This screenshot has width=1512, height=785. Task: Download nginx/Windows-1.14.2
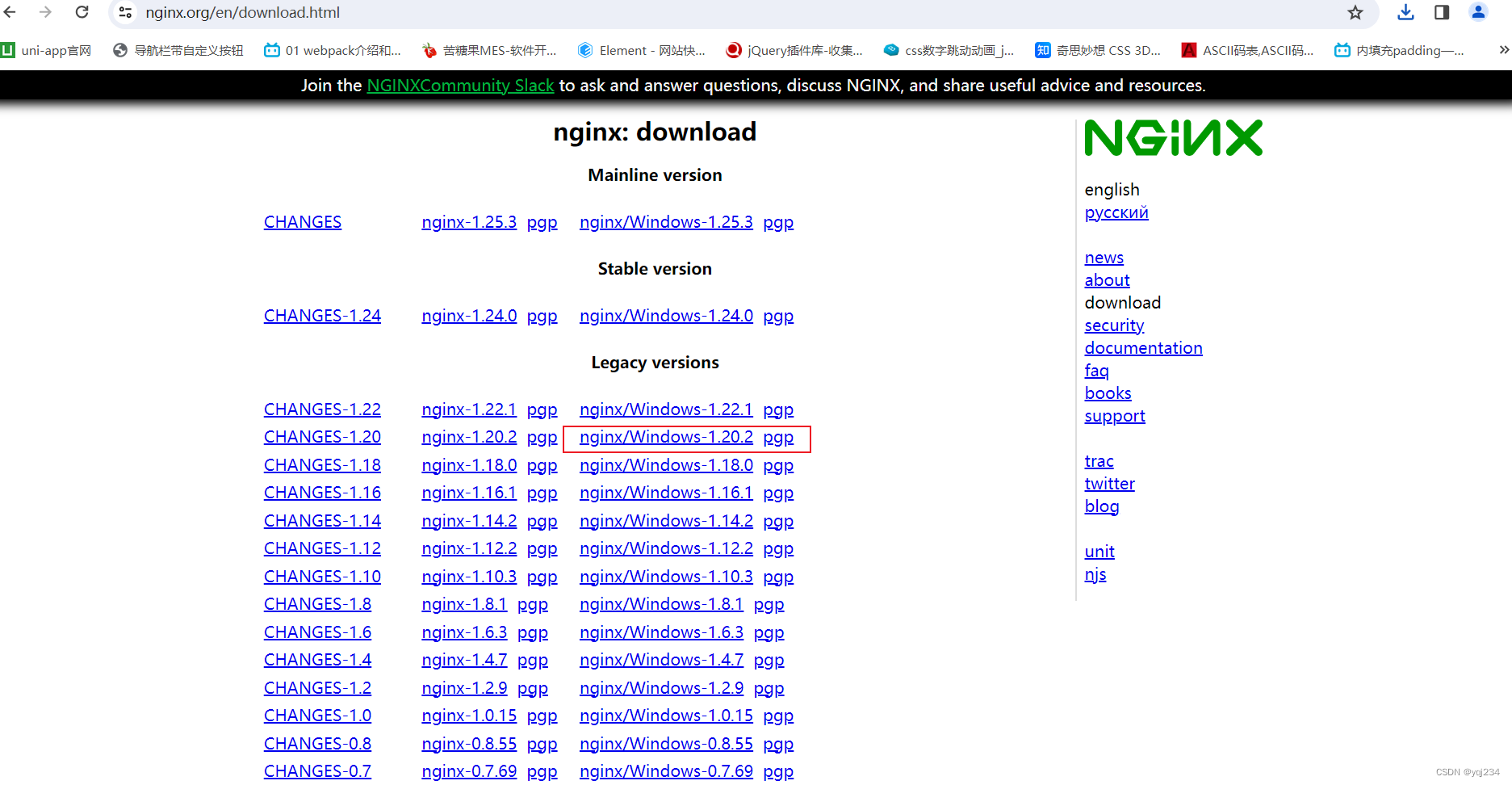coord(666,521)
